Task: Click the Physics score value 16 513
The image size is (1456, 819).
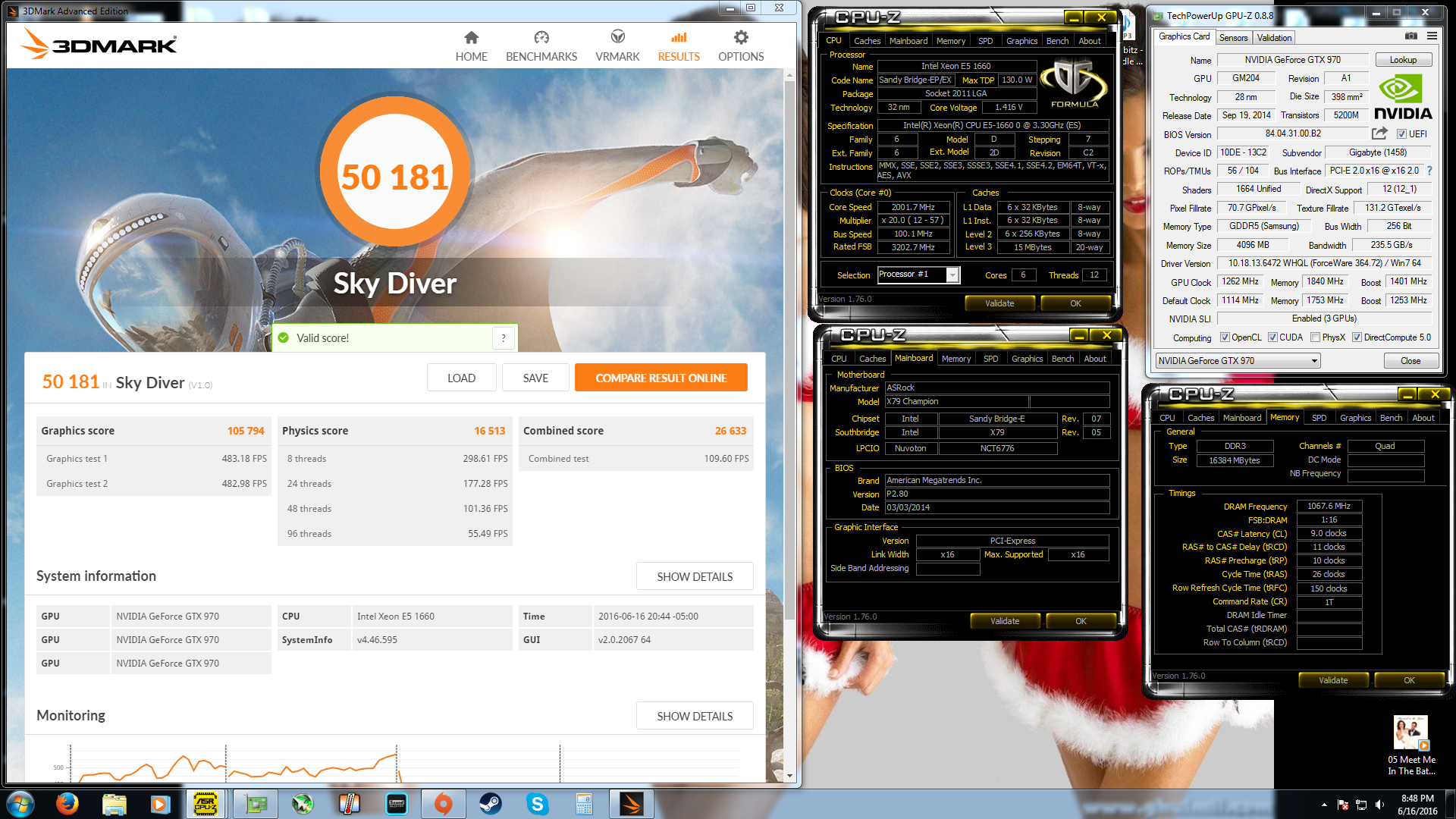Action: [490, 431]
